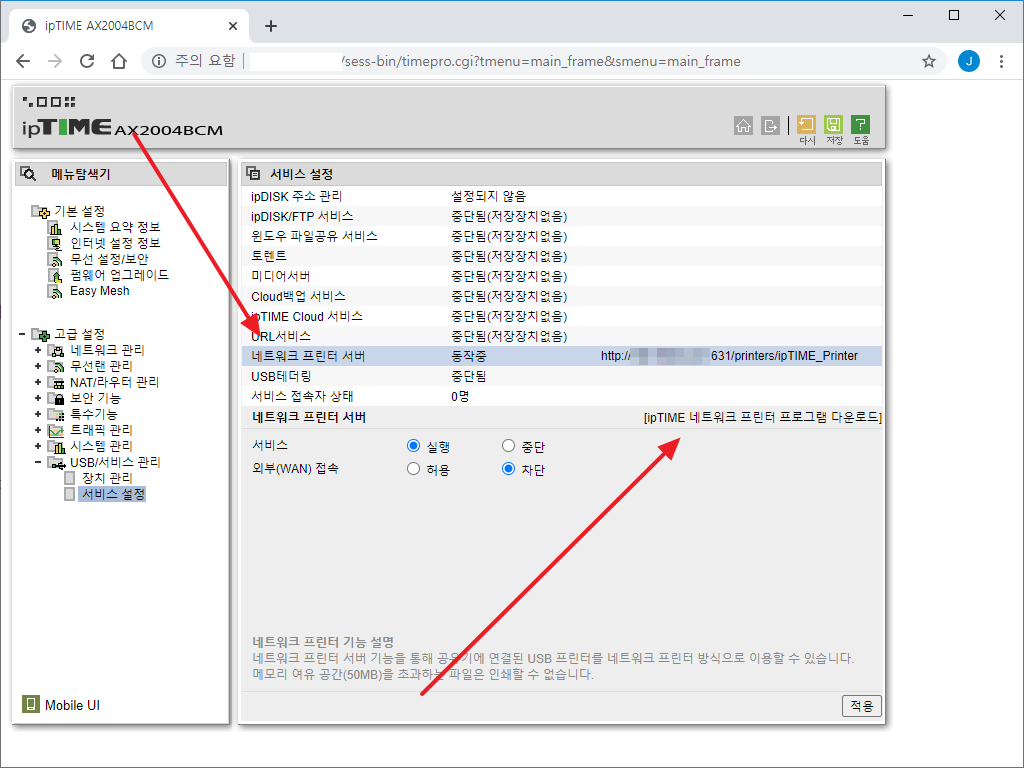
Task: Click the 네트워크 관리 folder icon
Action: point(56,350)
